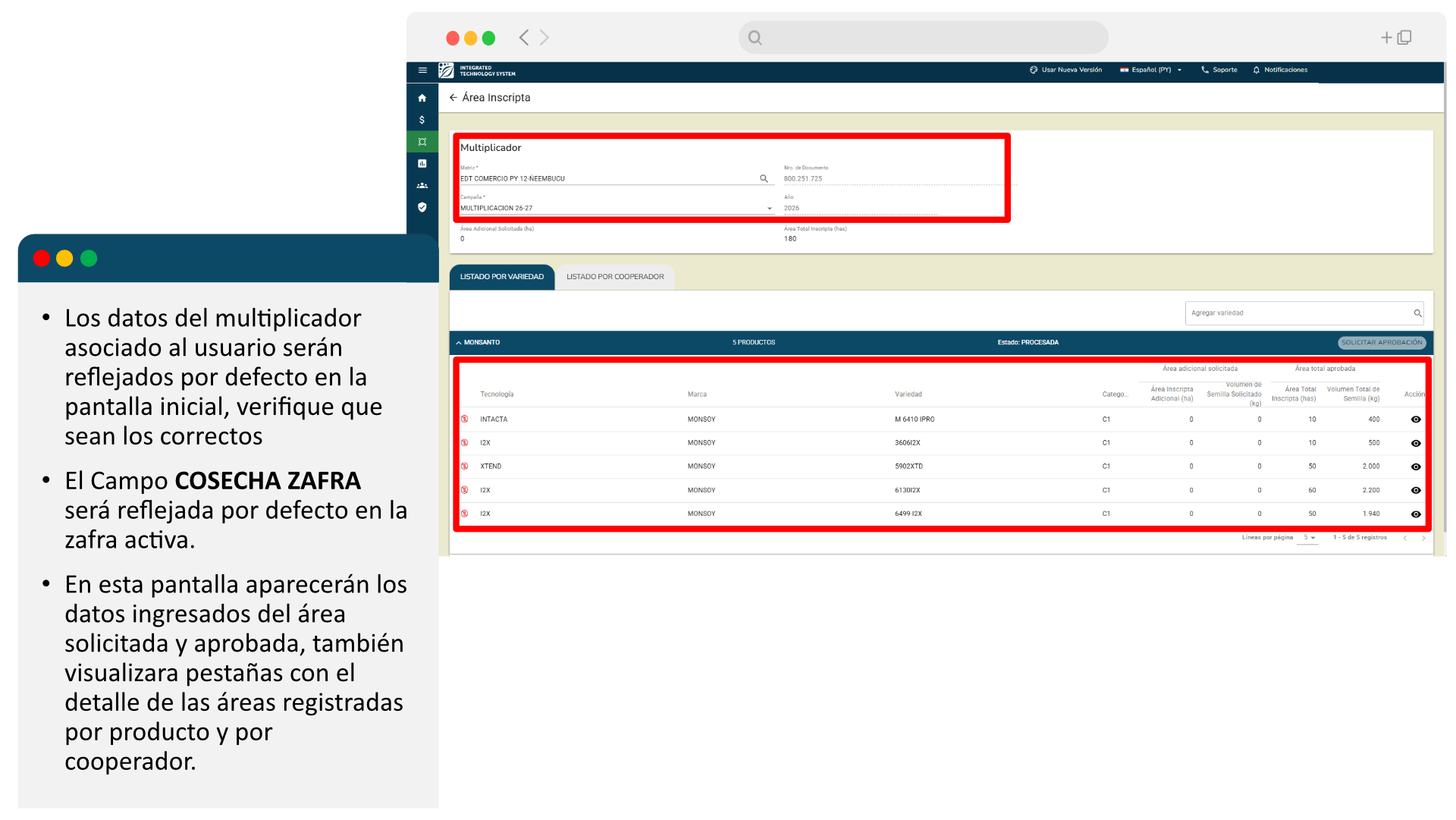Click the variety cell M 6410 IPRO
1456x820 pixels.
point(915,419)
